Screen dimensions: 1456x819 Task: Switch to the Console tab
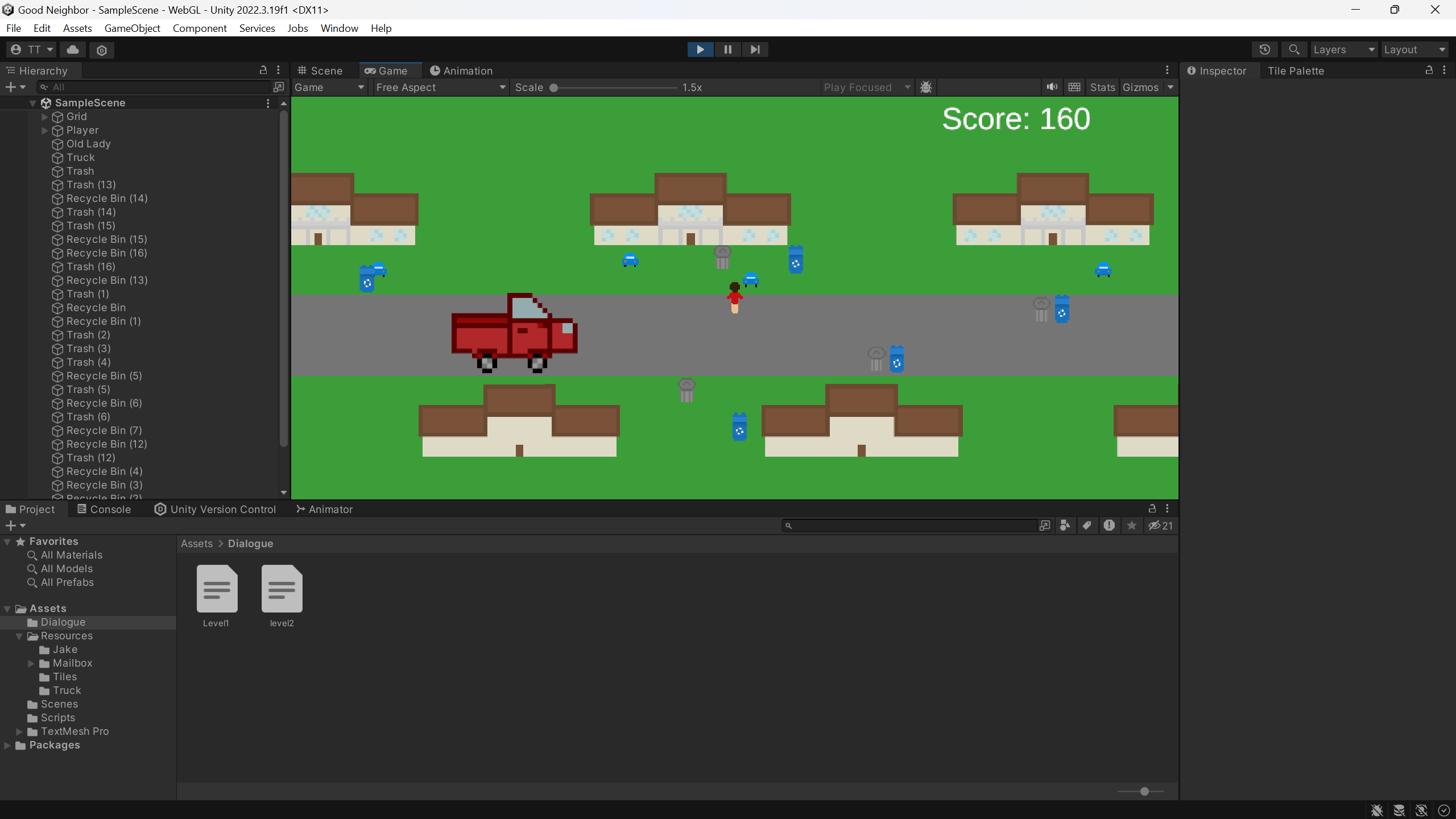coord(105,509)
